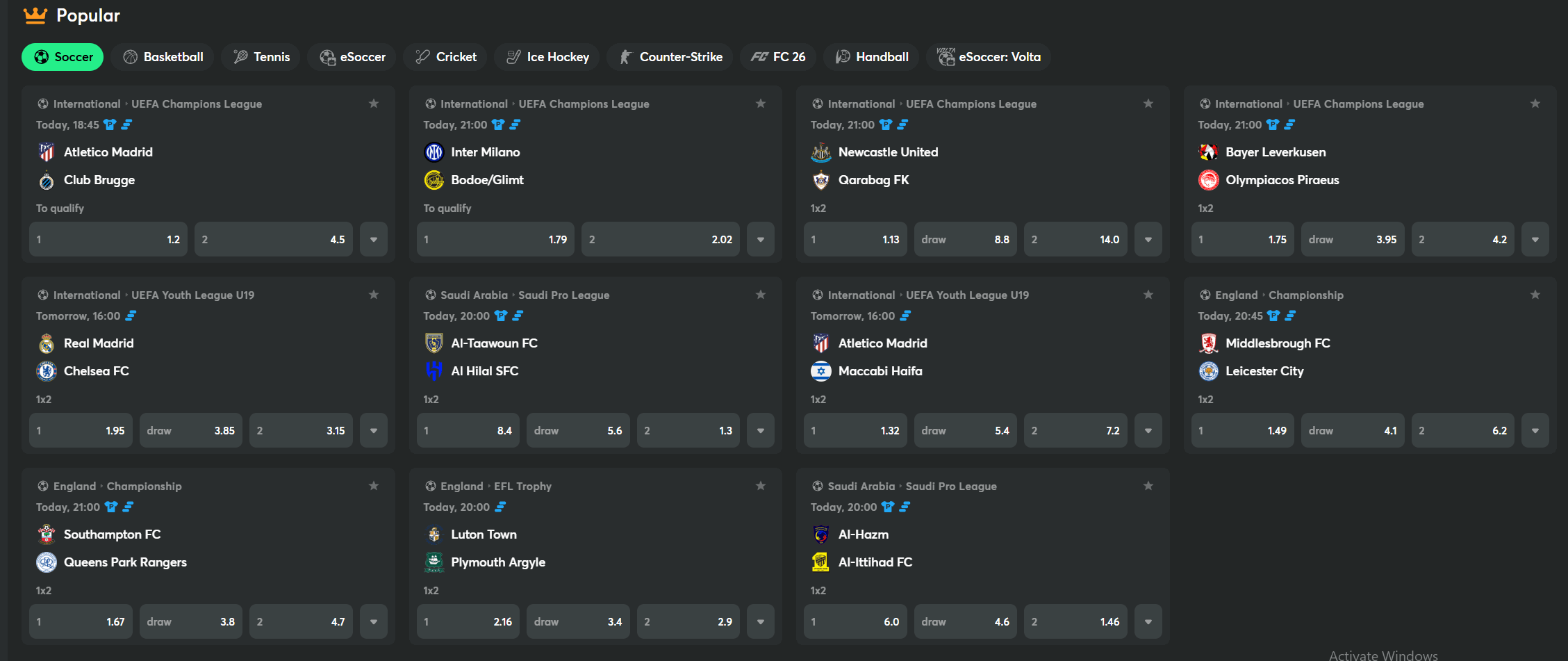This screenshot has width=1568, height=661.
Task: Click the jersey icon on Atletico Madrid vs Club Brugge
Action: [x=110, y=124]
